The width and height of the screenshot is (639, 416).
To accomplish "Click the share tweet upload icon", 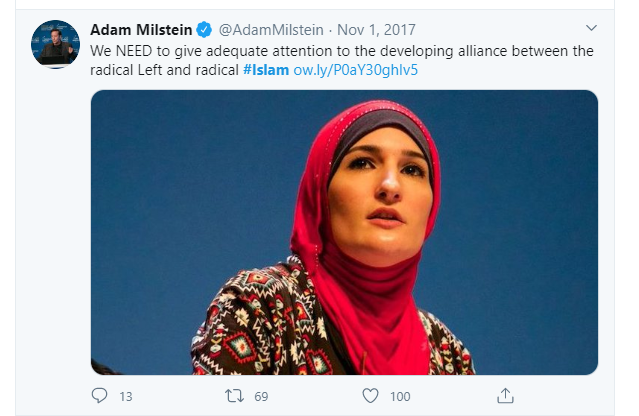I will [x=506, y=395].
